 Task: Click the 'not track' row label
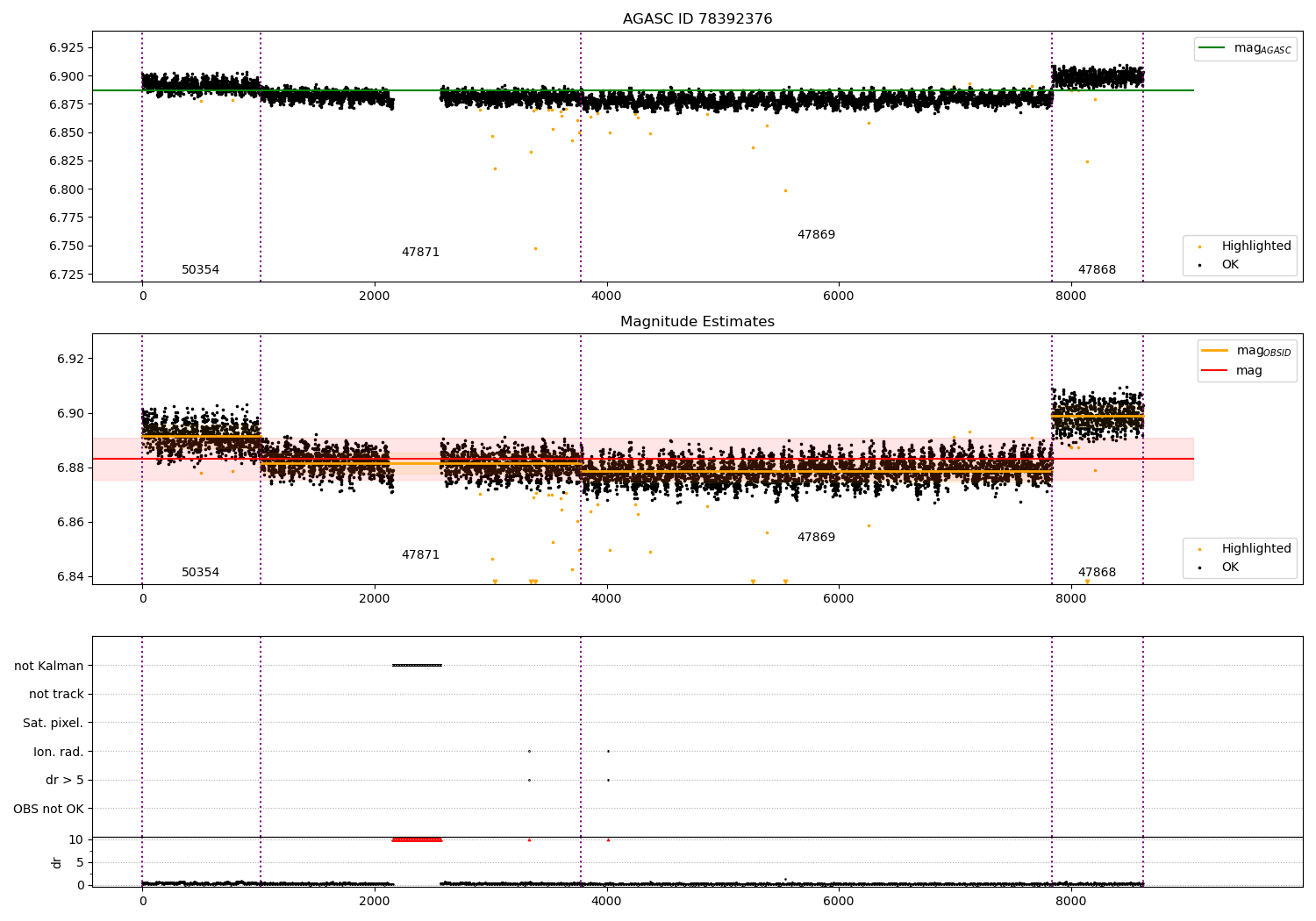click(x=56, y=695)
